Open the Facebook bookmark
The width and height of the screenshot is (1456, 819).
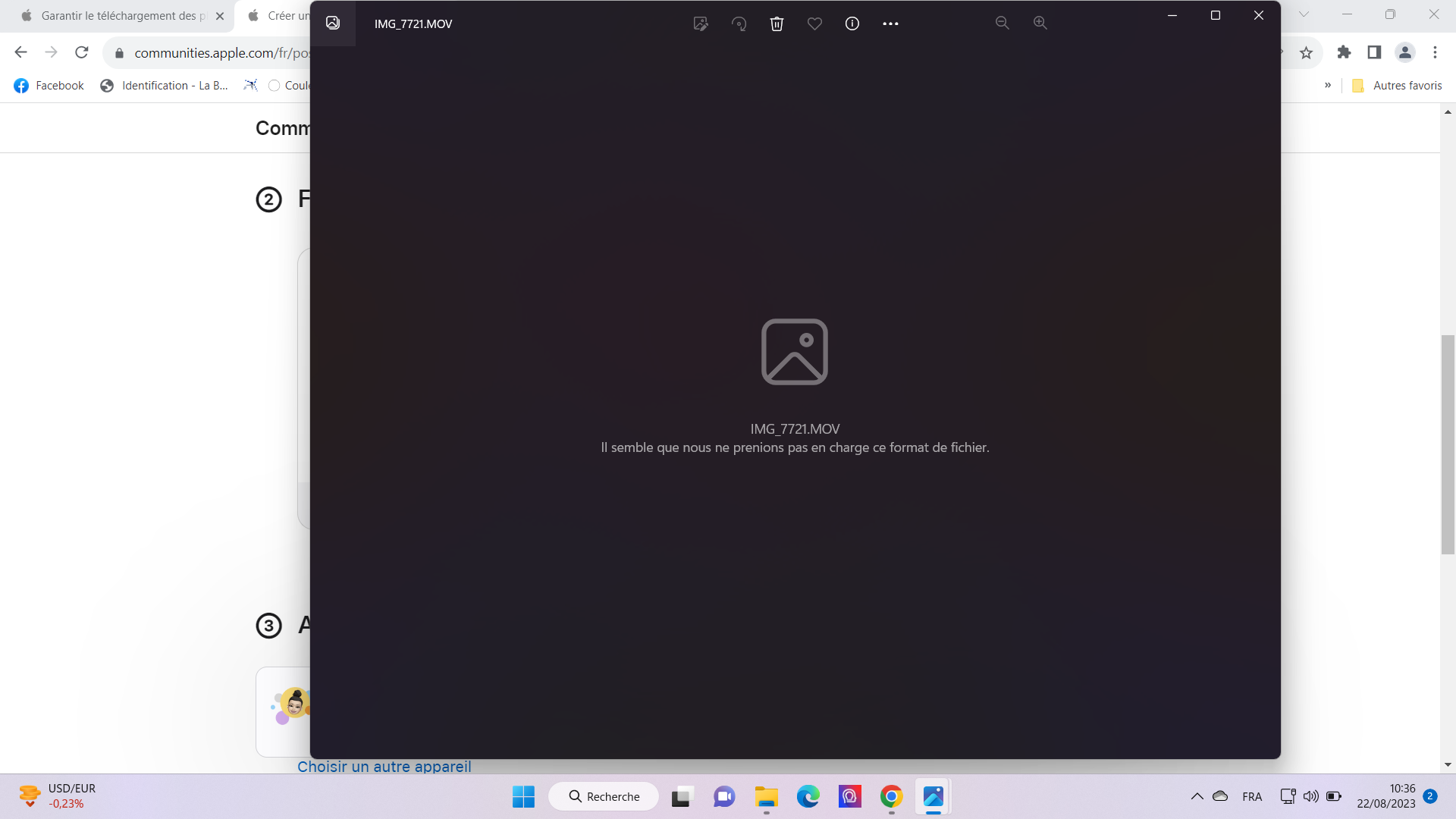(x=49, y=86)
